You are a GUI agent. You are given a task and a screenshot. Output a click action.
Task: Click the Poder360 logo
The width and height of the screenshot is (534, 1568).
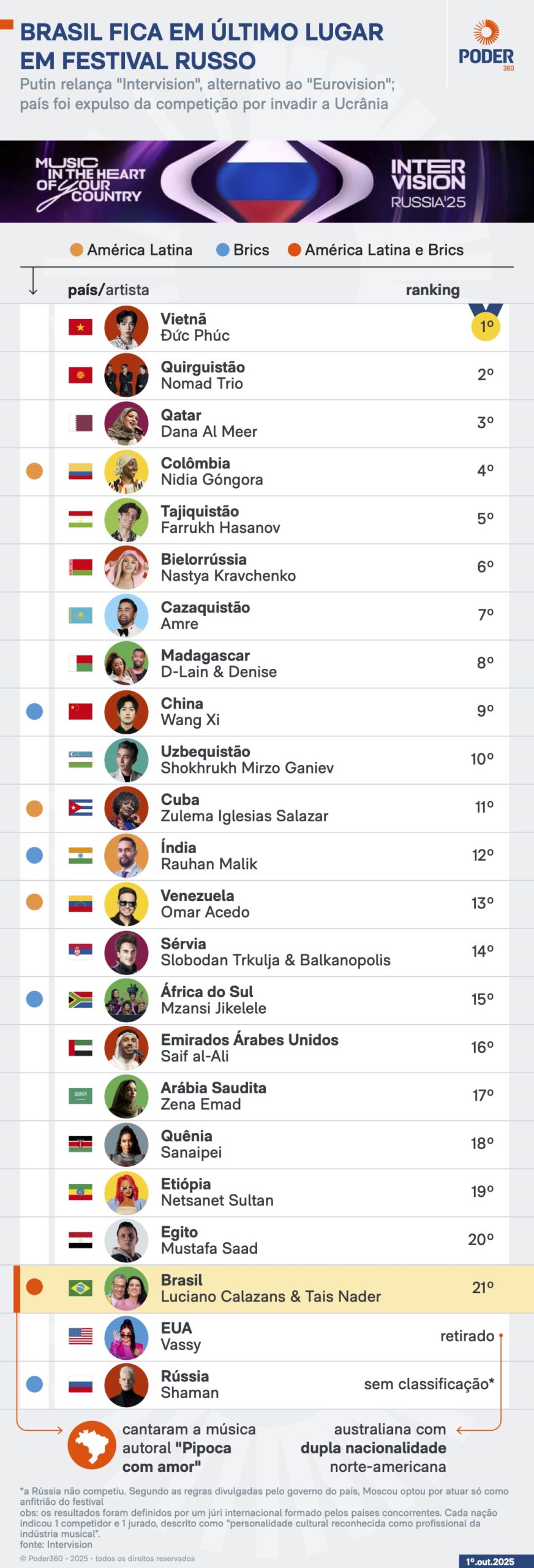486,46
